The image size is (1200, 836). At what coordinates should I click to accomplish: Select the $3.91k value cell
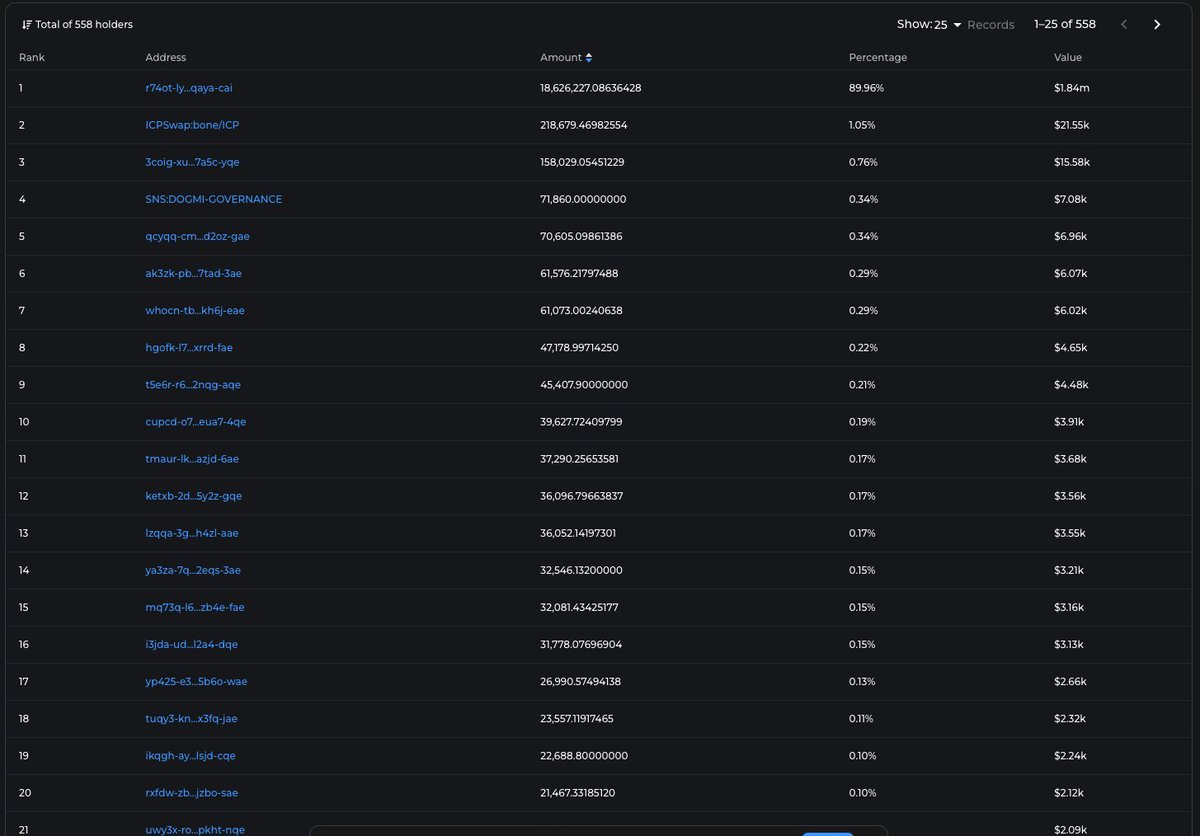tap(1069, 421)
